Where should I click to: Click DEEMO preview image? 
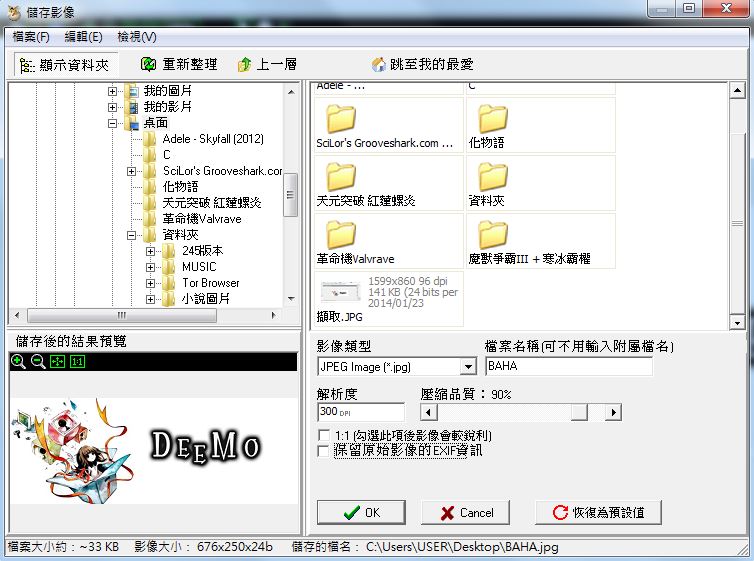(154, 451)
